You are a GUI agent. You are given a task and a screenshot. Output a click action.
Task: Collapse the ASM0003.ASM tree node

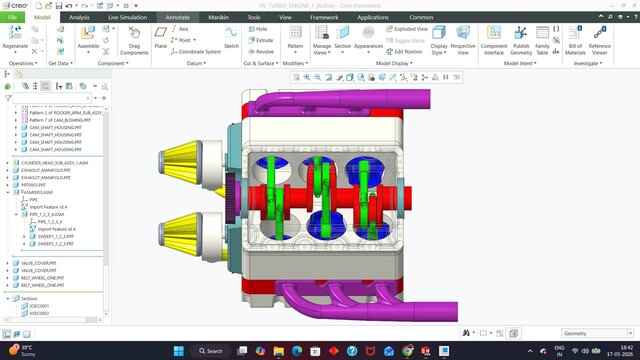coord(8,192)
